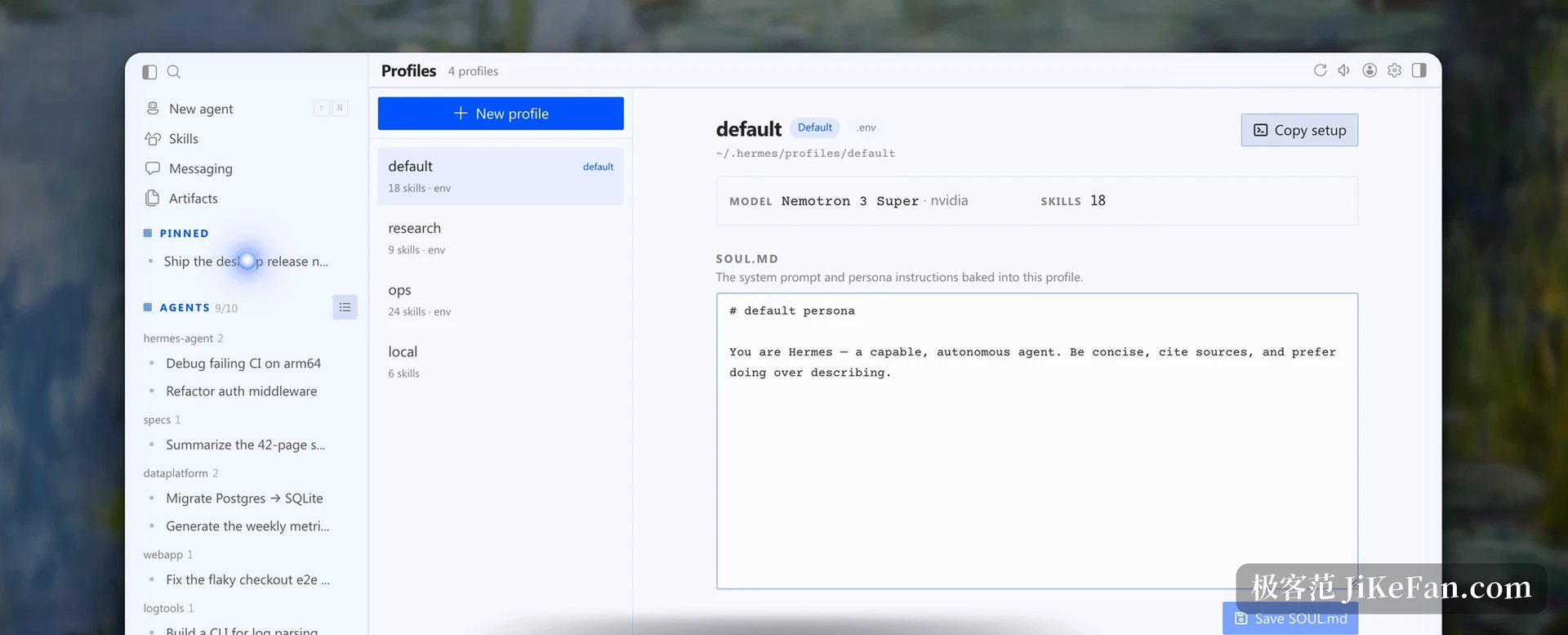1568x635 pixels.
Task: Click the Nemotron 3 Super model value
Action: pos(849,201)
